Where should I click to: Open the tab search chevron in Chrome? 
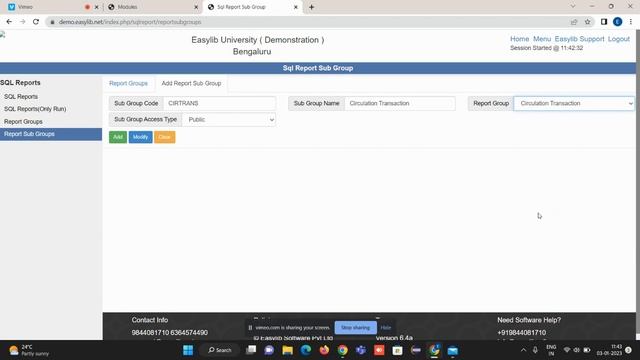click(x=573, y=7)
